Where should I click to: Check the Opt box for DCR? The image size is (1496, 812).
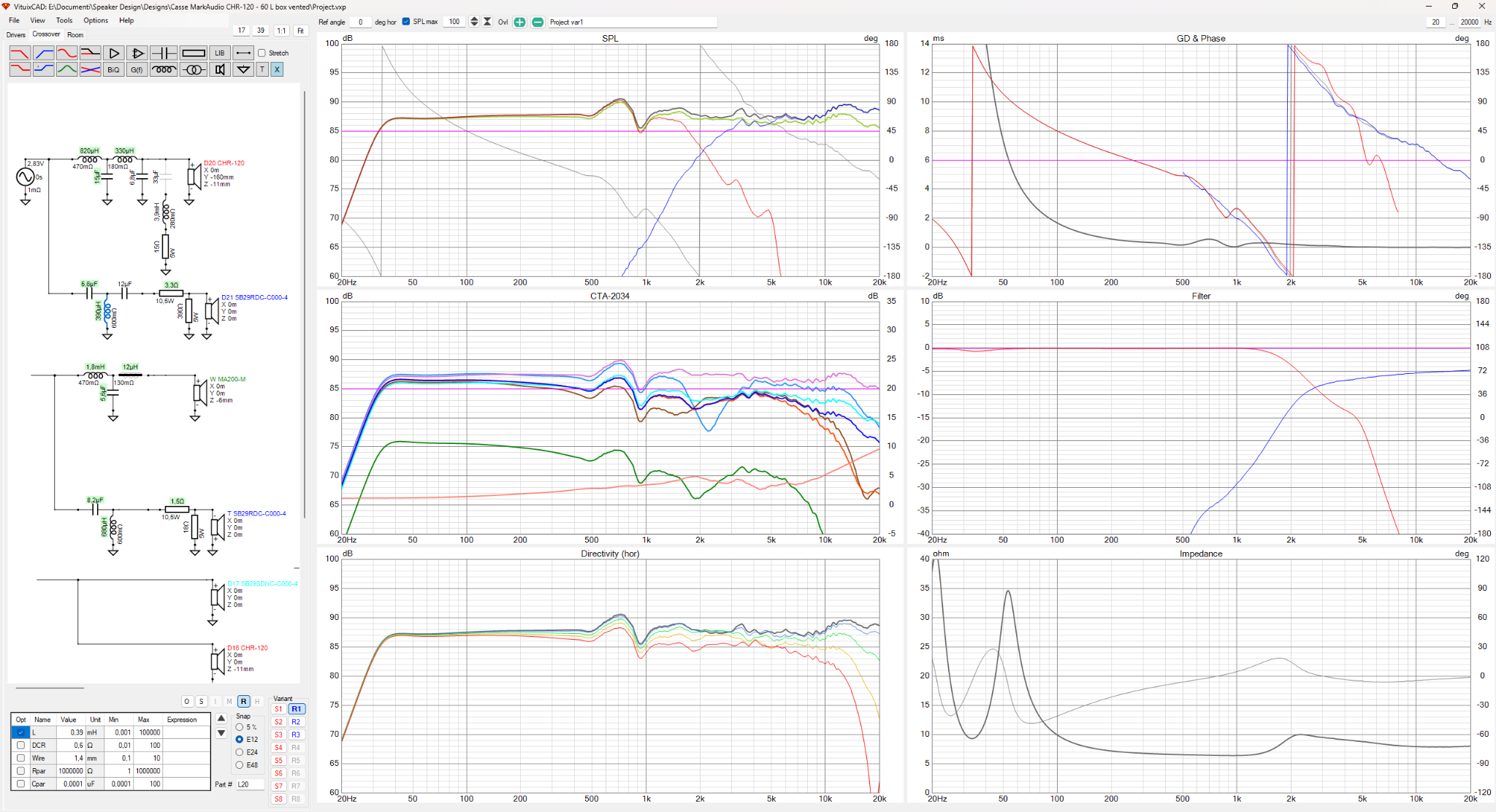click(20, 746)
